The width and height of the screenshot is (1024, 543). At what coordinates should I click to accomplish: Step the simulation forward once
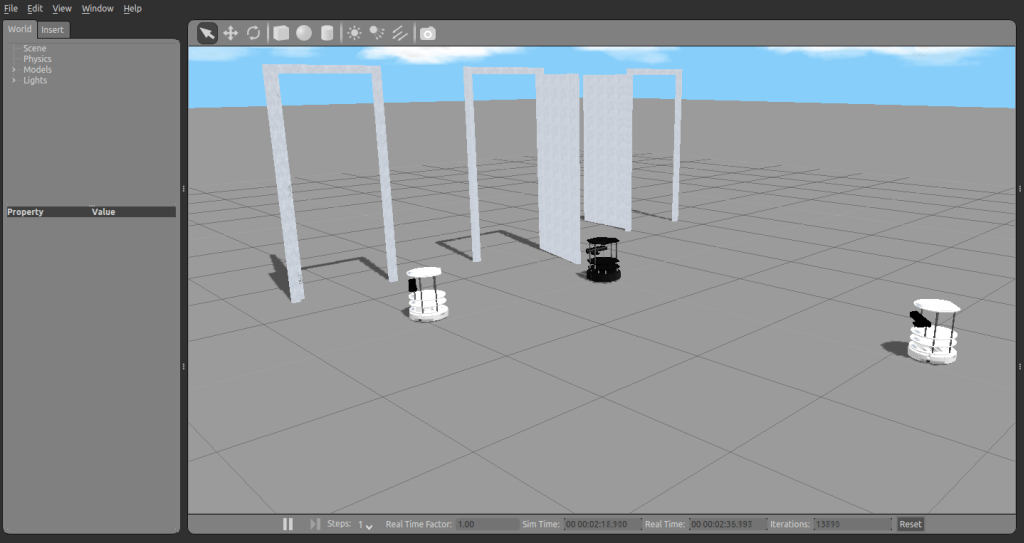point(315,524)
